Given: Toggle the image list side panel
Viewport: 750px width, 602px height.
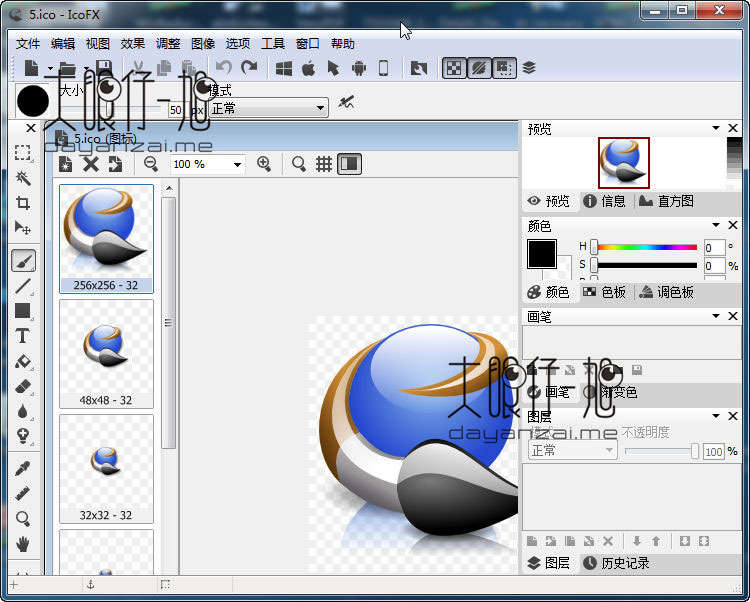Looking at the screenshot, I should coord(349,164).
